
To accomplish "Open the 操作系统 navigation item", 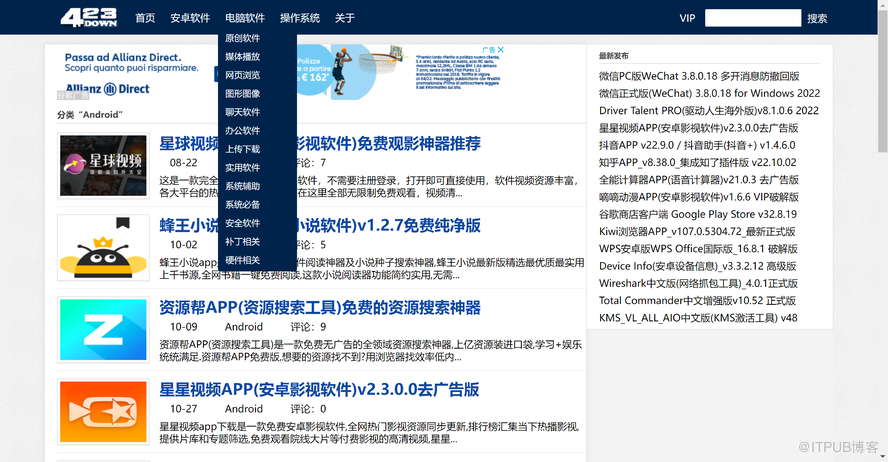I will coord(300,18).
